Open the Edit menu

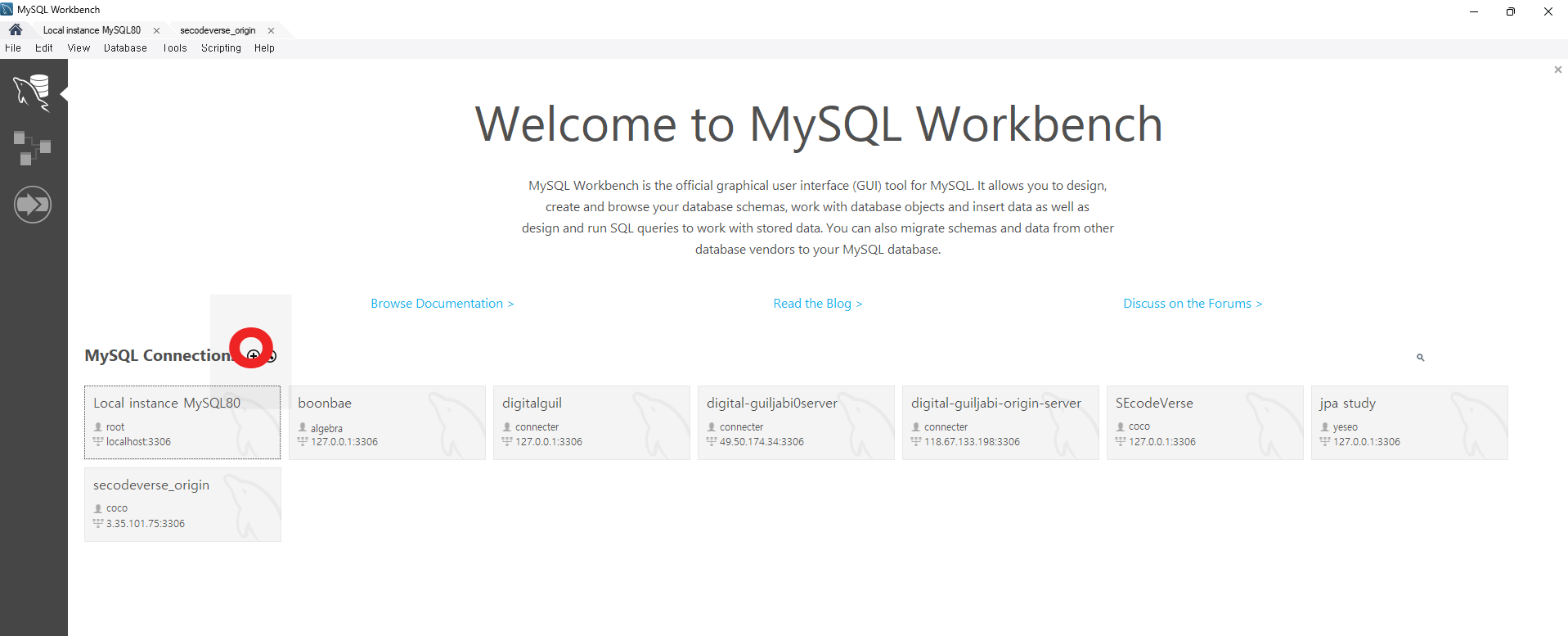point(44,48)
